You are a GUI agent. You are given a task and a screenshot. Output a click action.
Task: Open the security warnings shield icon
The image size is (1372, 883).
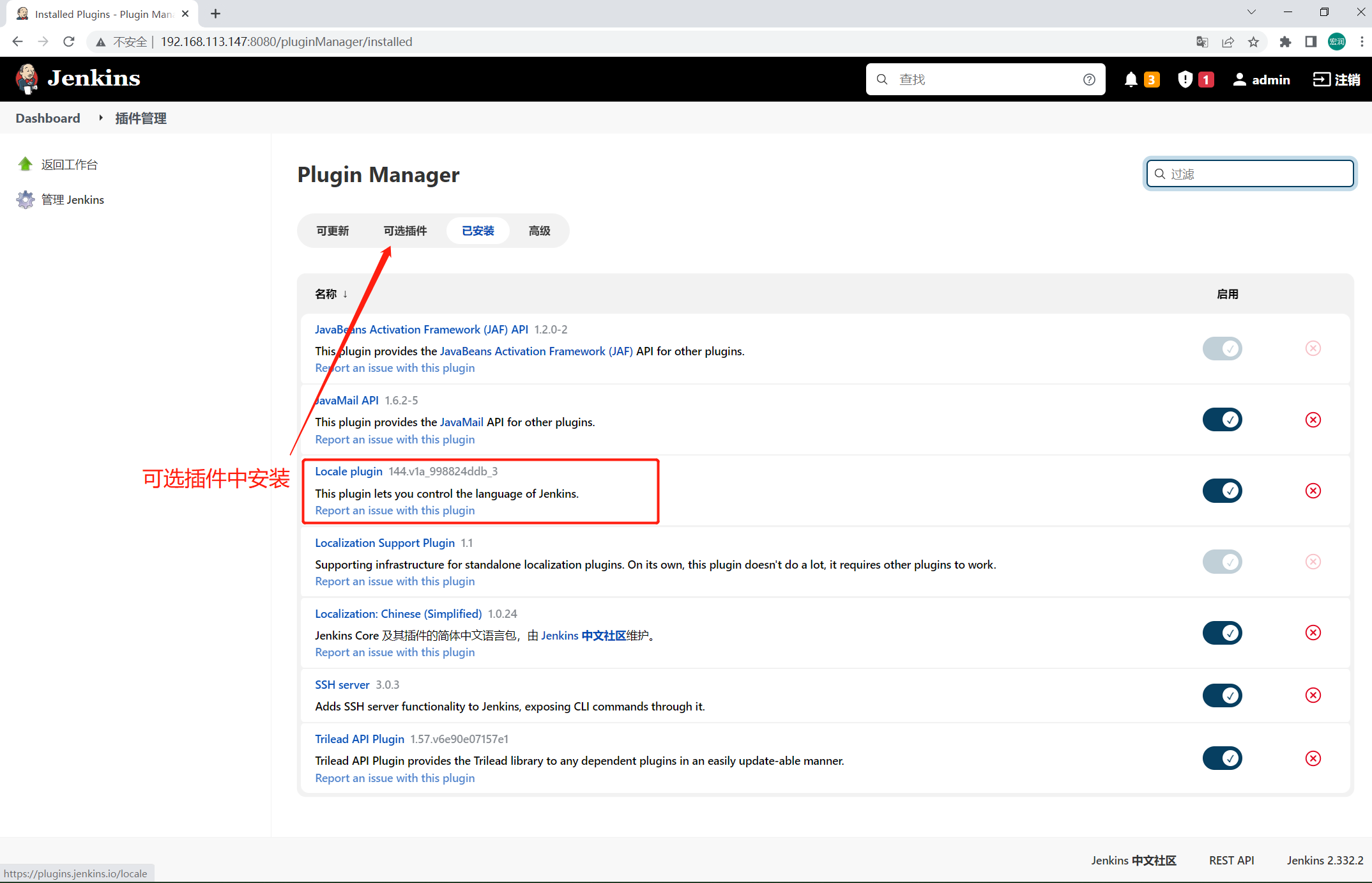[1185, 79]
